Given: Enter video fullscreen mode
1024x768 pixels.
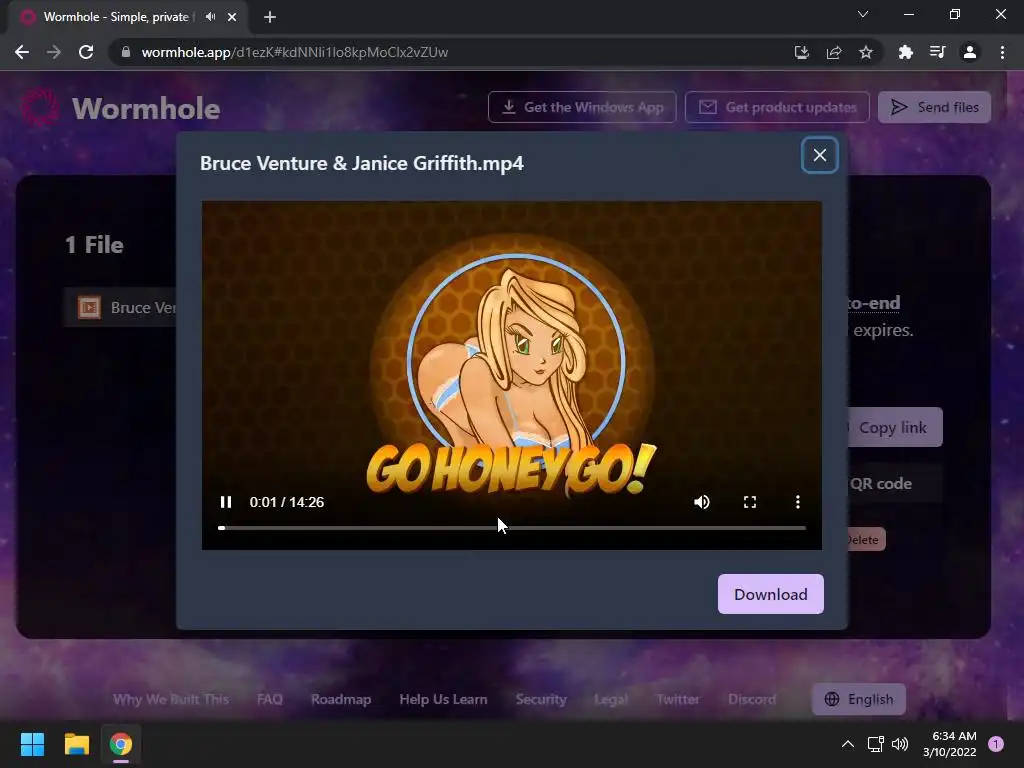Looking at the screenshot, I should coord(750,502).
